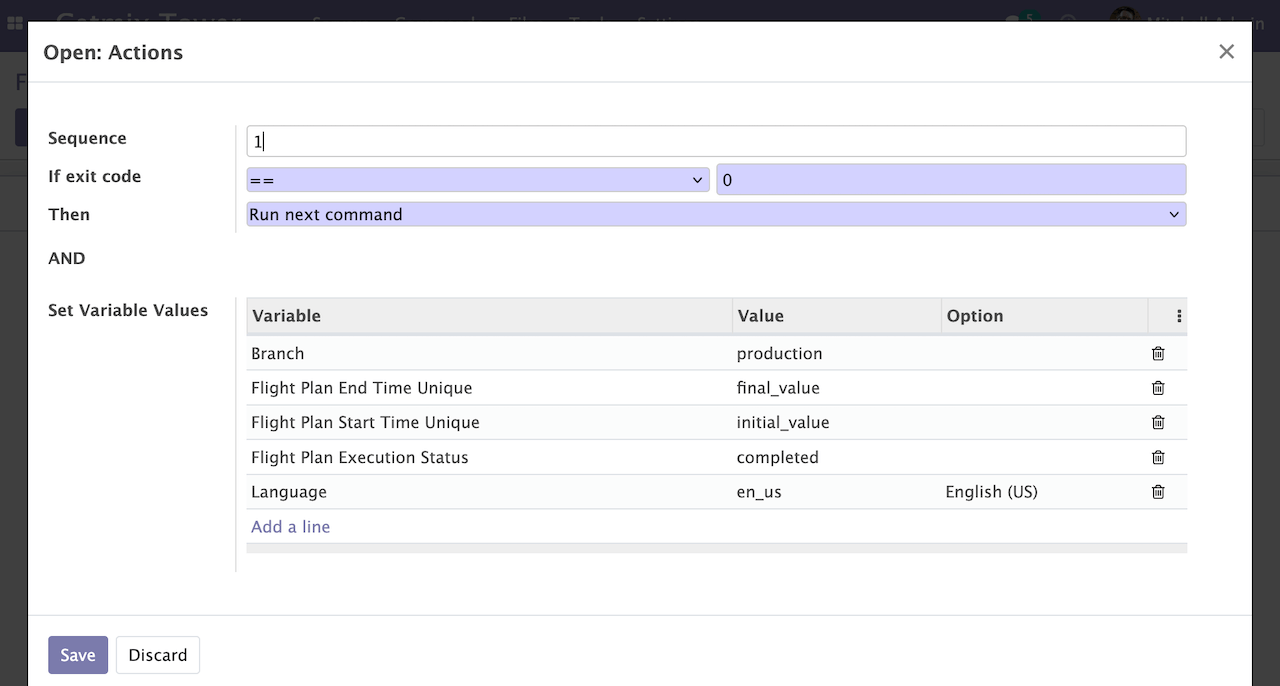Image resolution: width=1280 pixels, height=686 pixels.
Task: Delete the Flight Plan Start Time Unique row
Action: coord(1158,422)
